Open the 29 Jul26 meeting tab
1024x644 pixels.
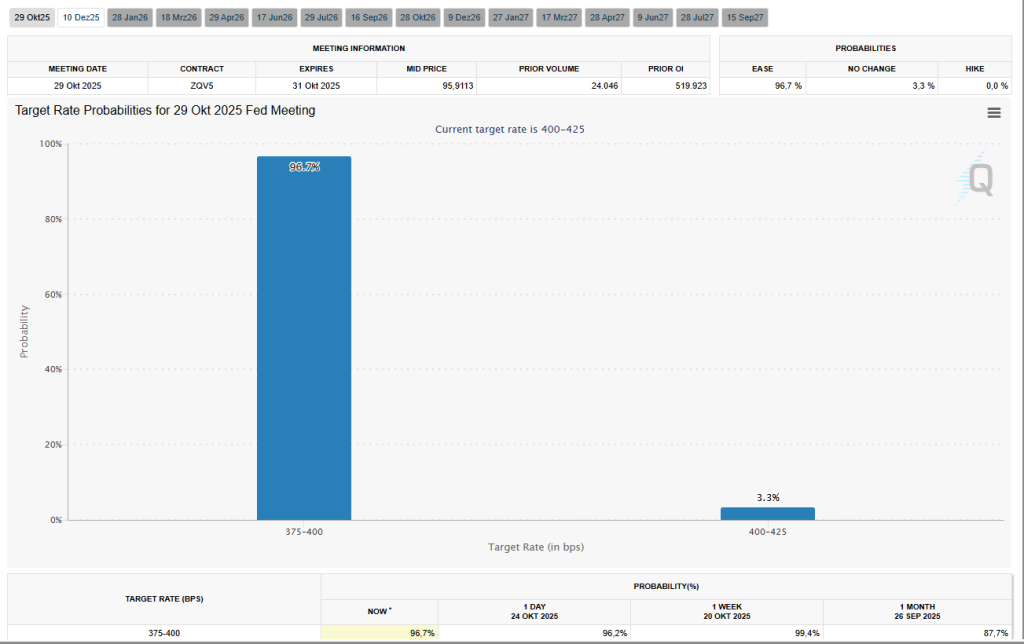[321, 18]
